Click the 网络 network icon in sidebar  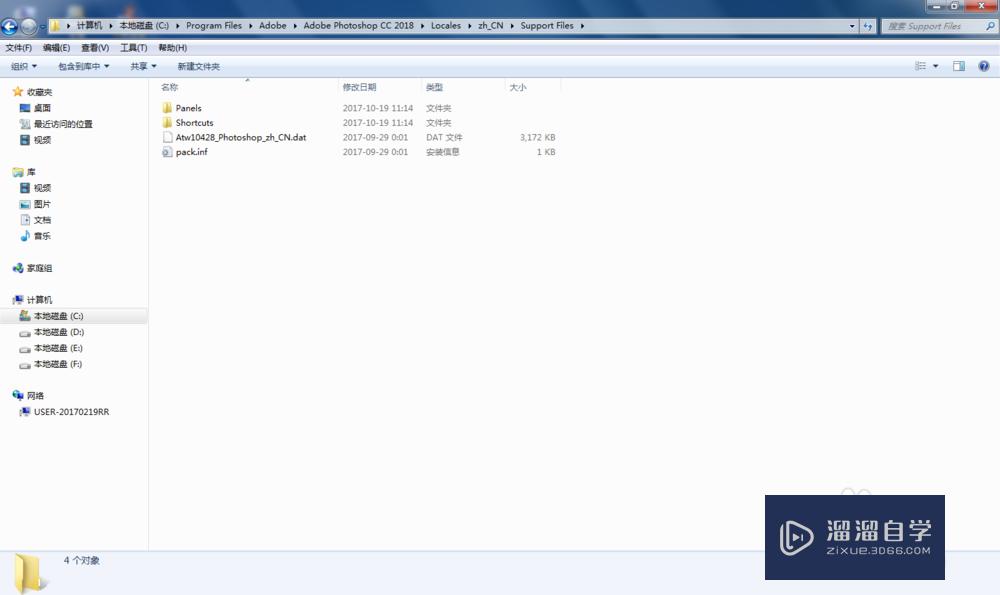[18, 395]
